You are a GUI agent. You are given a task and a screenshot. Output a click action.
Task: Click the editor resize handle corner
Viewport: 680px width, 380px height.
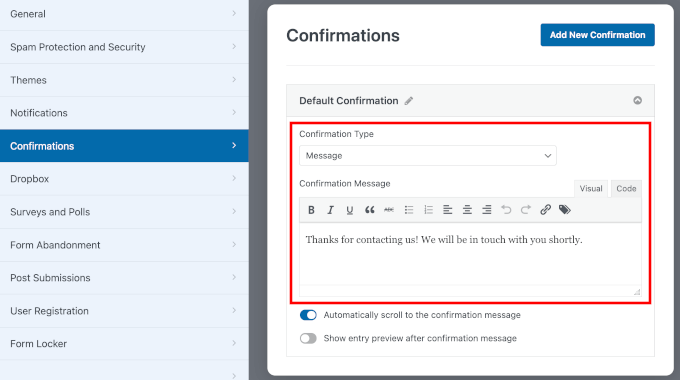pyautogui.click(x=637, y=292)
